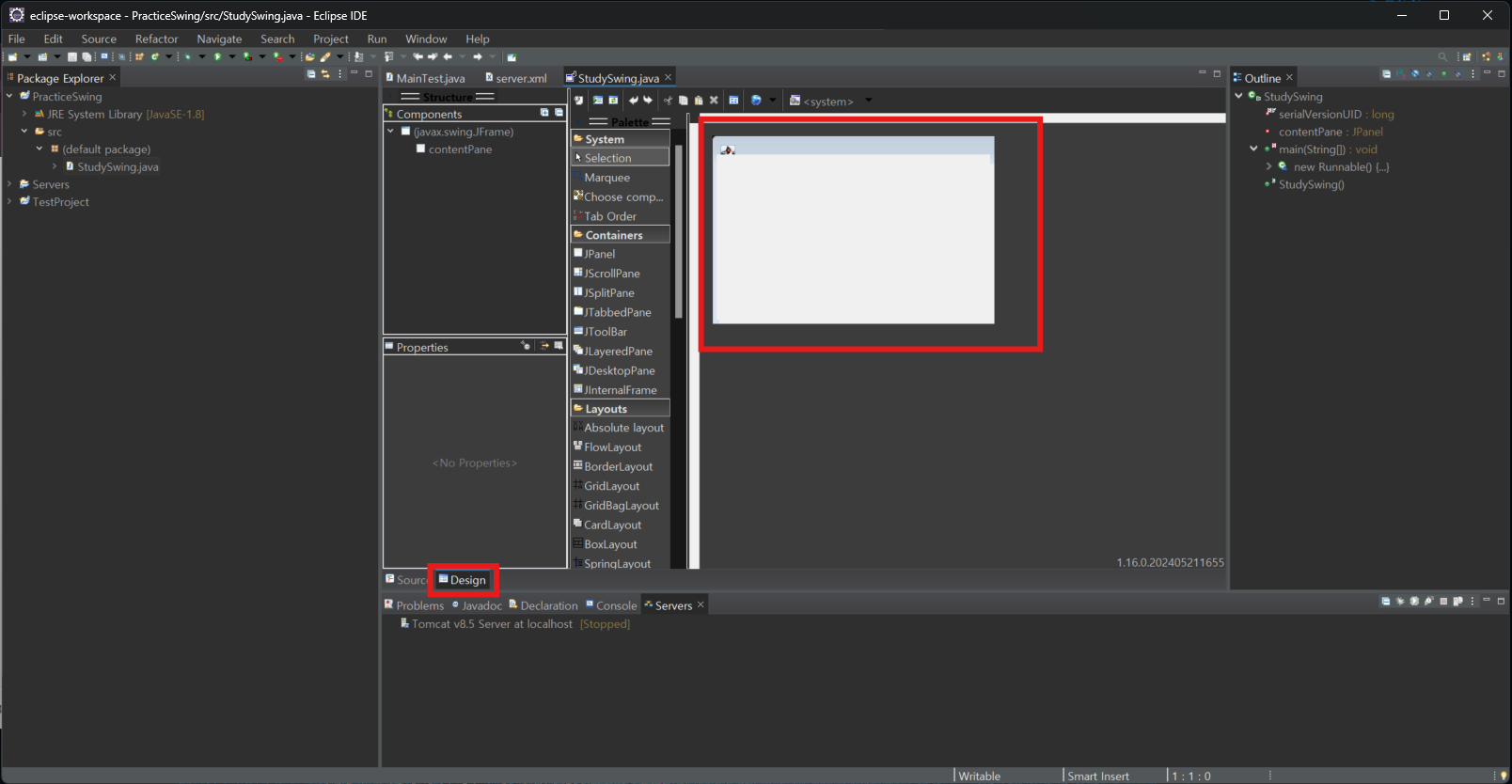Expand the Servers project node
Viewport: 1512px width, 784px height.
click(x=9, y=184)
